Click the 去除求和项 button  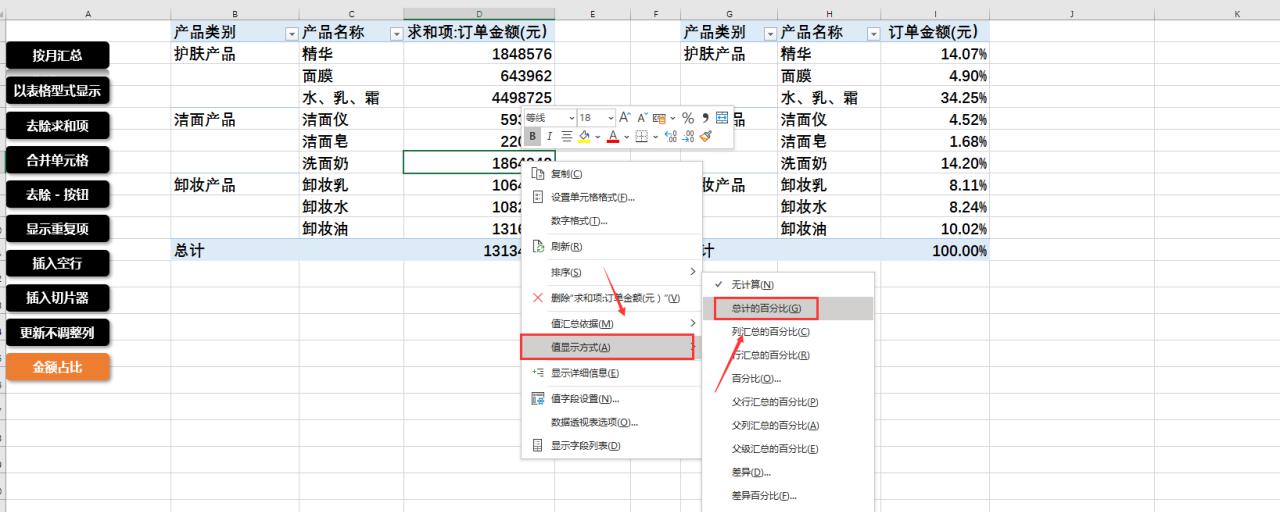click(58, 126)
